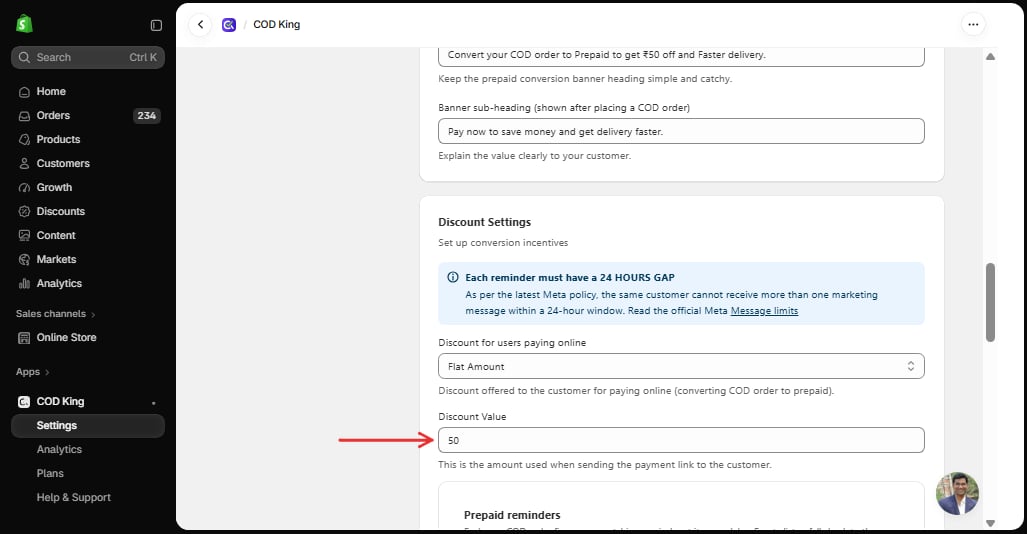The image size is (1027, 534).
Task: Click the Shopify logo icon
Action: [24, 24]
